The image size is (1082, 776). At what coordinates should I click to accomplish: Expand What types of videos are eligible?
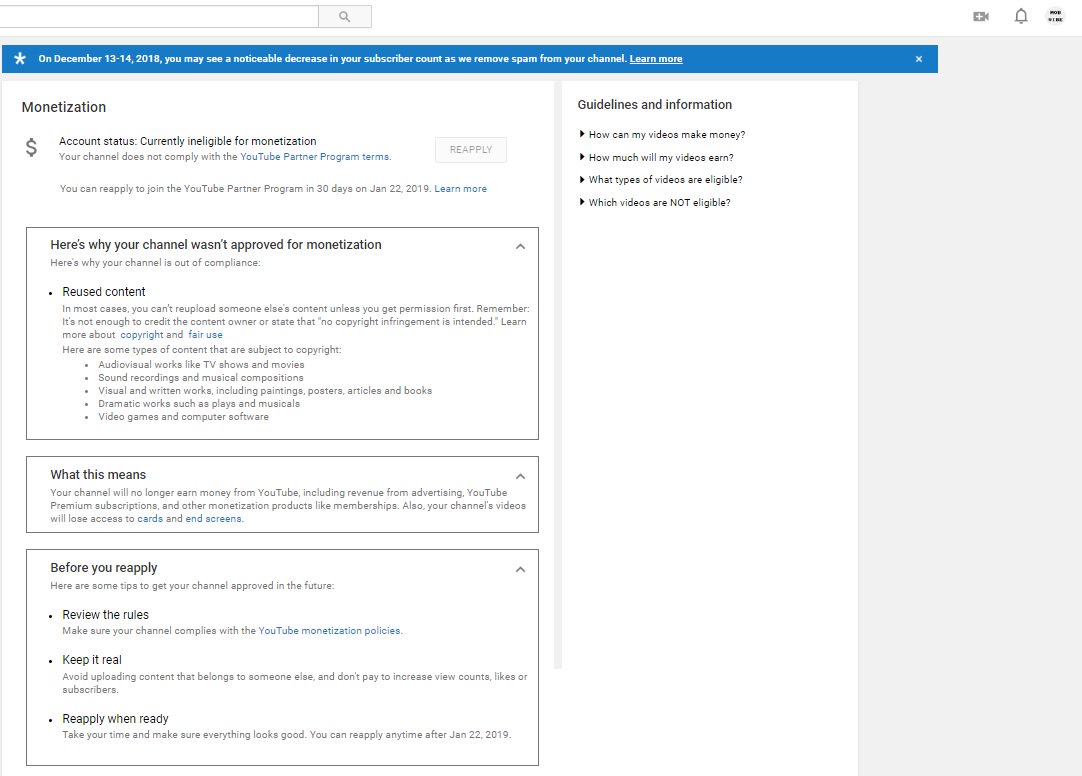pyautogui.click(x=661, y=180)
